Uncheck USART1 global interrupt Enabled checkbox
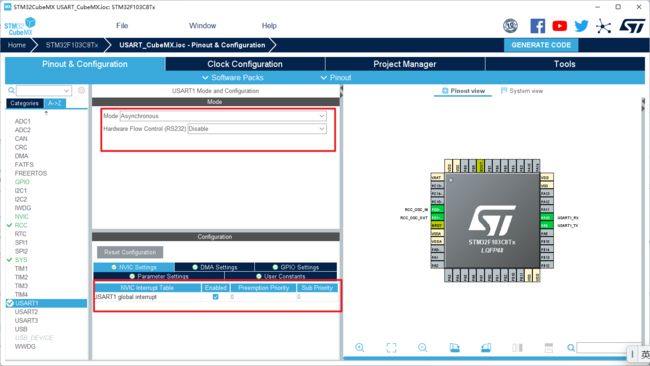This screenshot has height=366, width=650. point(216,297)
